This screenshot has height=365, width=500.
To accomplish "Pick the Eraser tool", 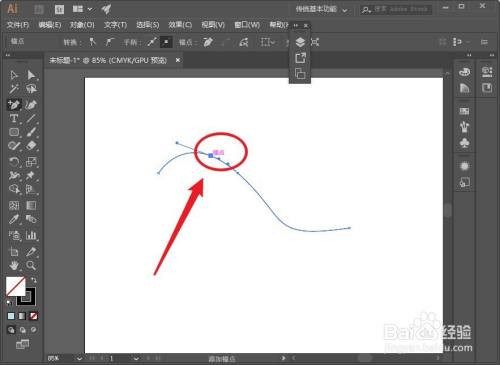I will [31, 146].
